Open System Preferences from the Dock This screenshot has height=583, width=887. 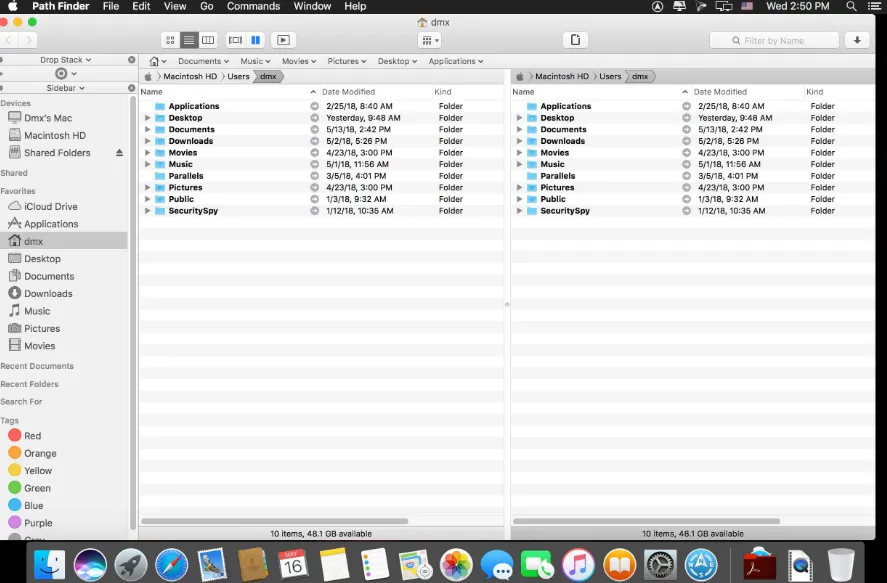point(660,564)
